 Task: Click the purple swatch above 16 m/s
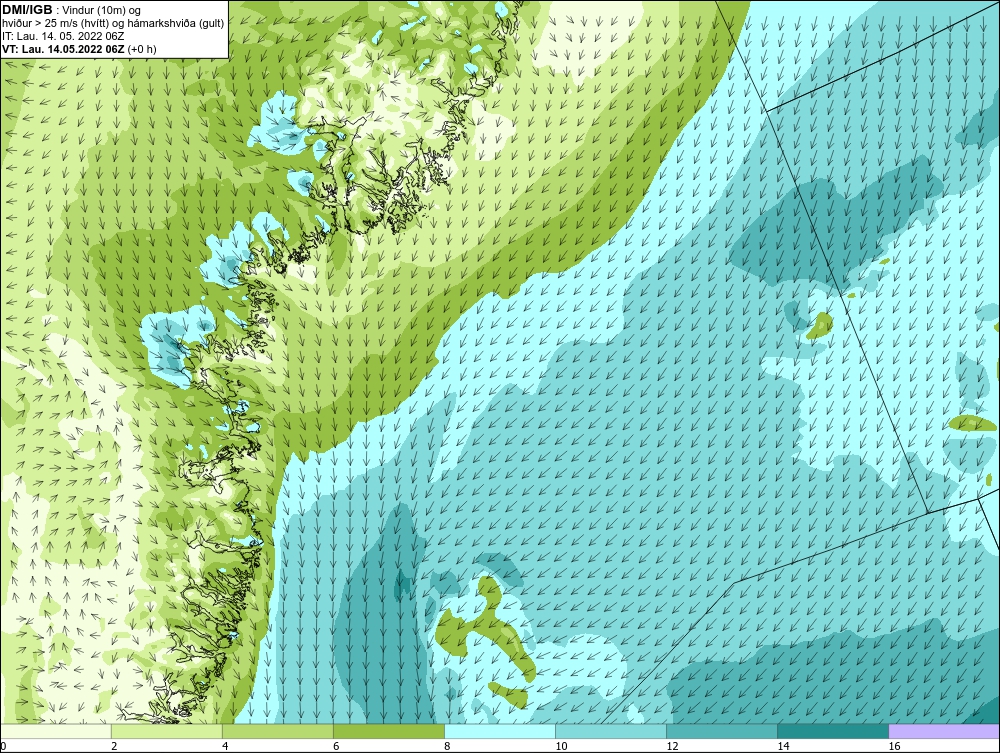click(944, 731)
